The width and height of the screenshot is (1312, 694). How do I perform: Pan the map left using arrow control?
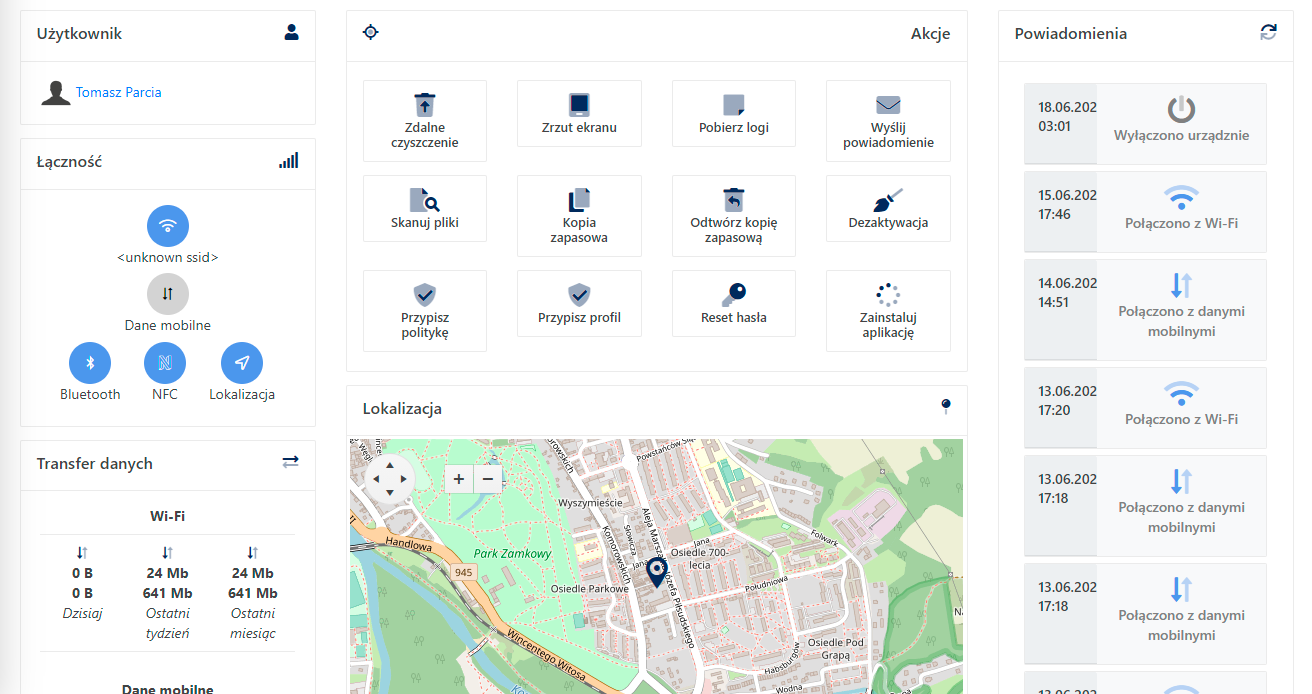(375, 479)
